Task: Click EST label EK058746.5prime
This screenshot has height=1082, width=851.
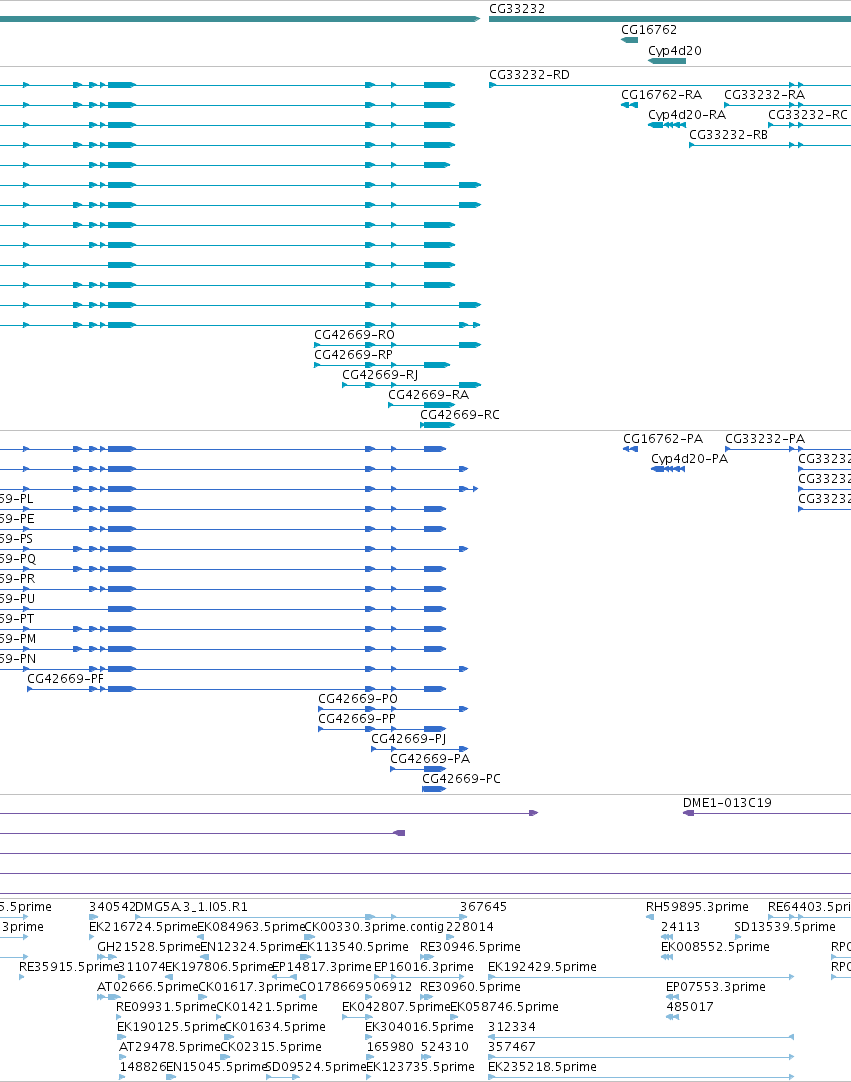Action: click(x=504, y=1007)
